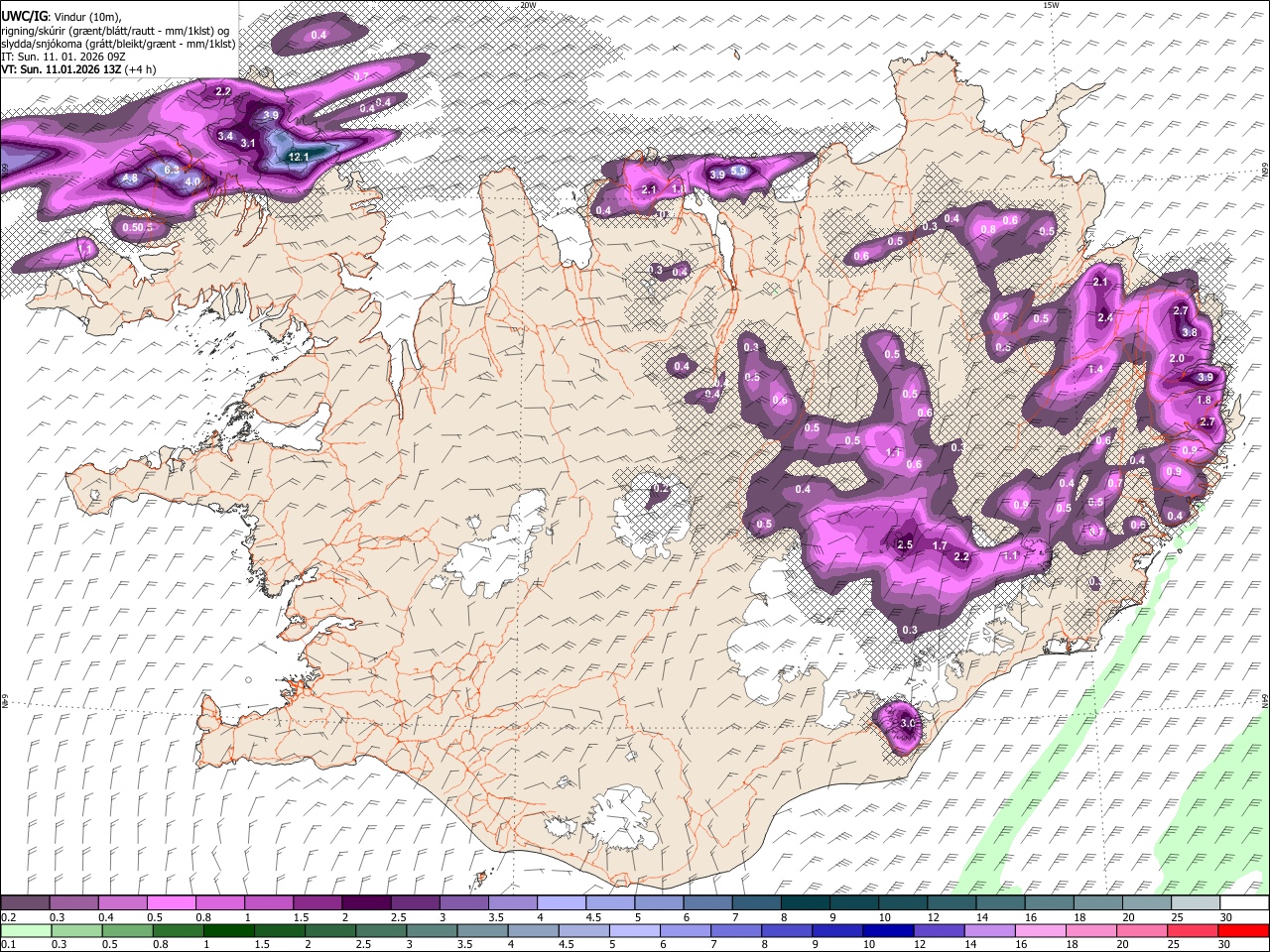This screenshot has width=1270, height=952.
Task: Click the pale gray 25–30 swatch in top legend
Action: [x=1196, y=902]
